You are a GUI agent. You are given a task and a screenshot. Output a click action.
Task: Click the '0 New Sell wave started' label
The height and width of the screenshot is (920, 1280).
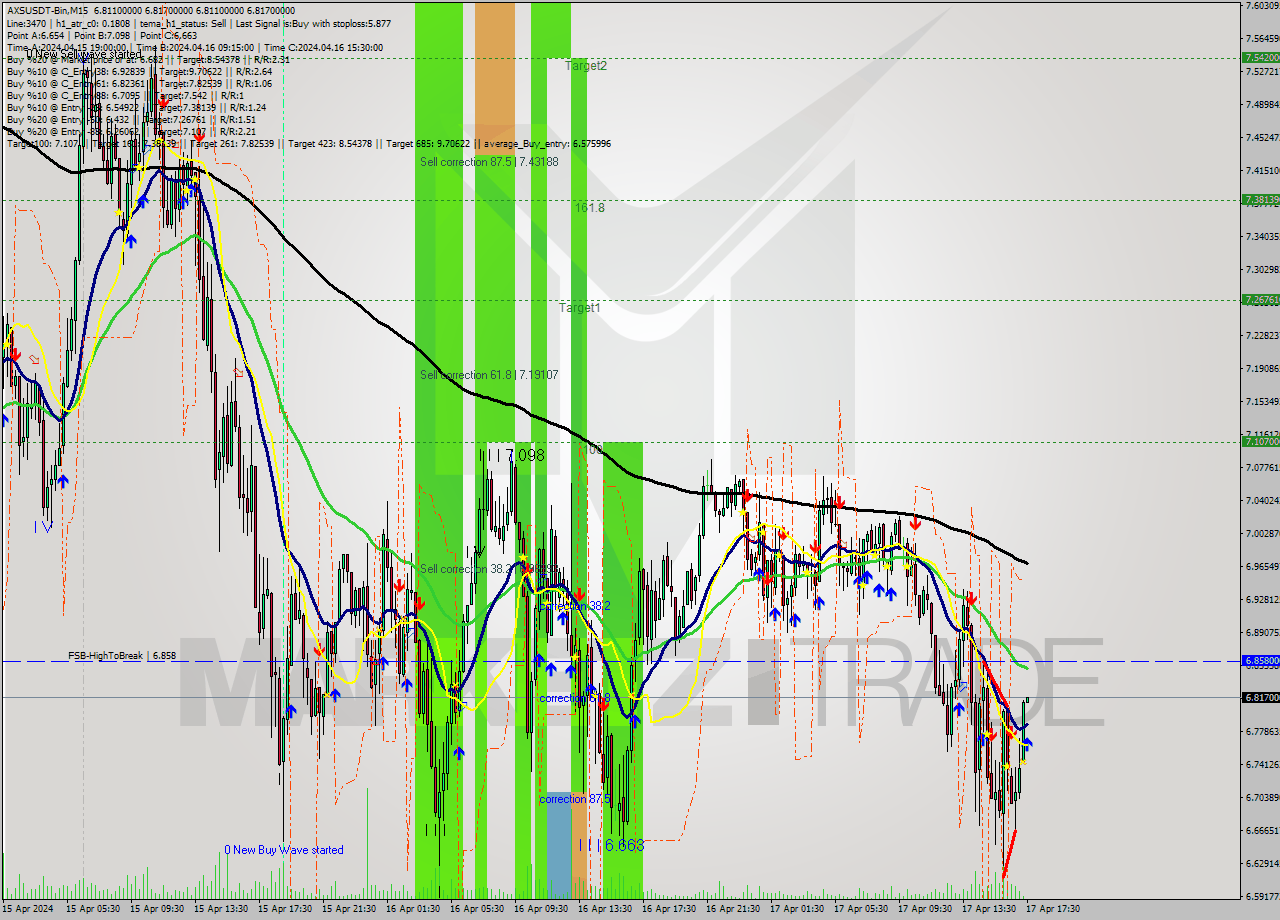pos(84,55)
